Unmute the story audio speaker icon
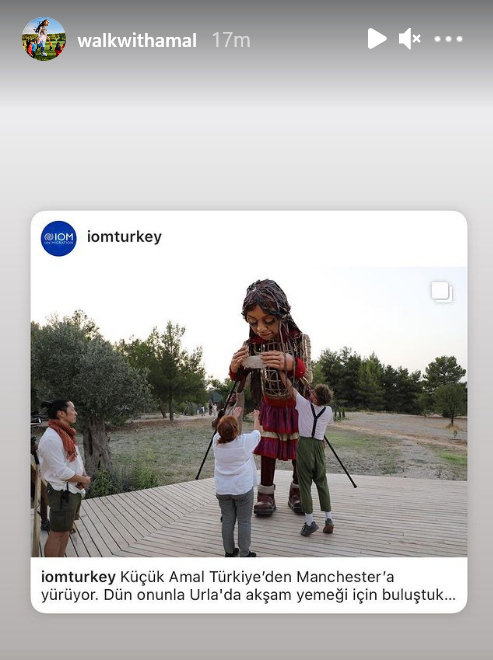493x660 pixels. click(409, 39)
